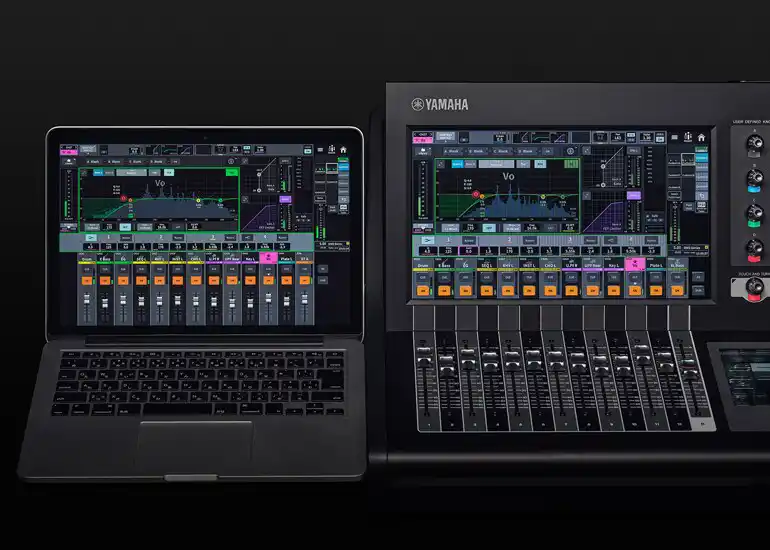Toggle Drum channel ON button on console screen
The image size is (770, 550).
[x=423, y=290]
